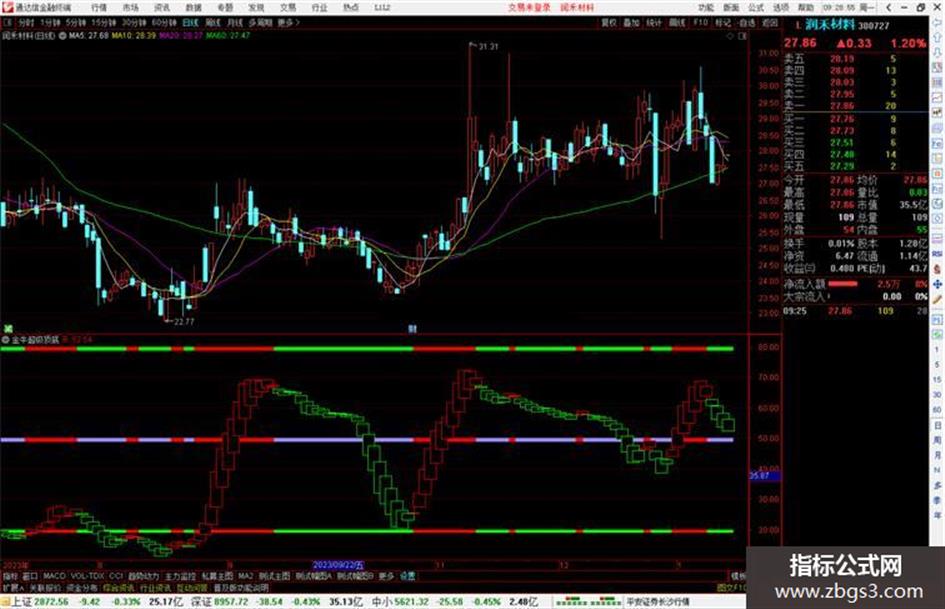The image size is (945, 609).
Task: Open the 数据 menu
Action: pos(193,7)
